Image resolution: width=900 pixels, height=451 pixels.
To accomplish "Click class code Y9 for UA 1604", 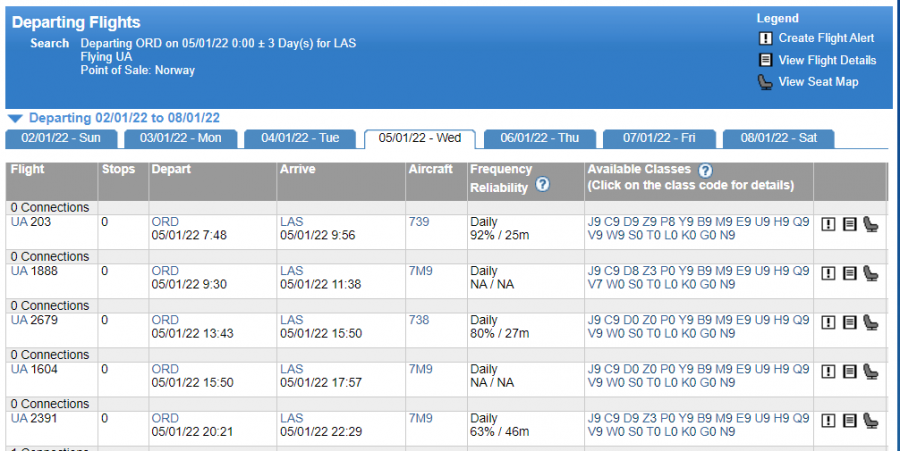I will [686, 370].
